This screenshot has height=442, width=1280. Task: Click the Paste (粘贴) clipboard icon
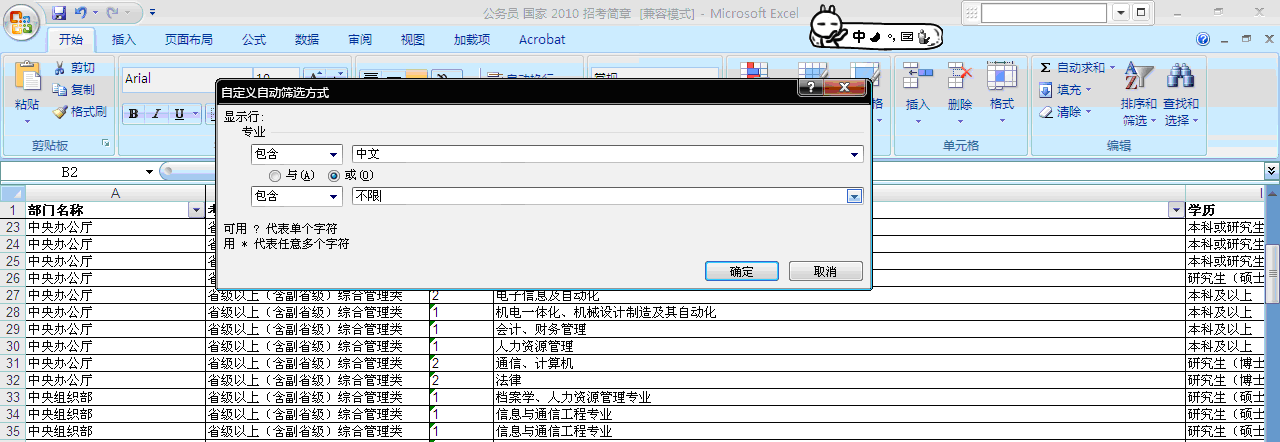pos(27,79)
